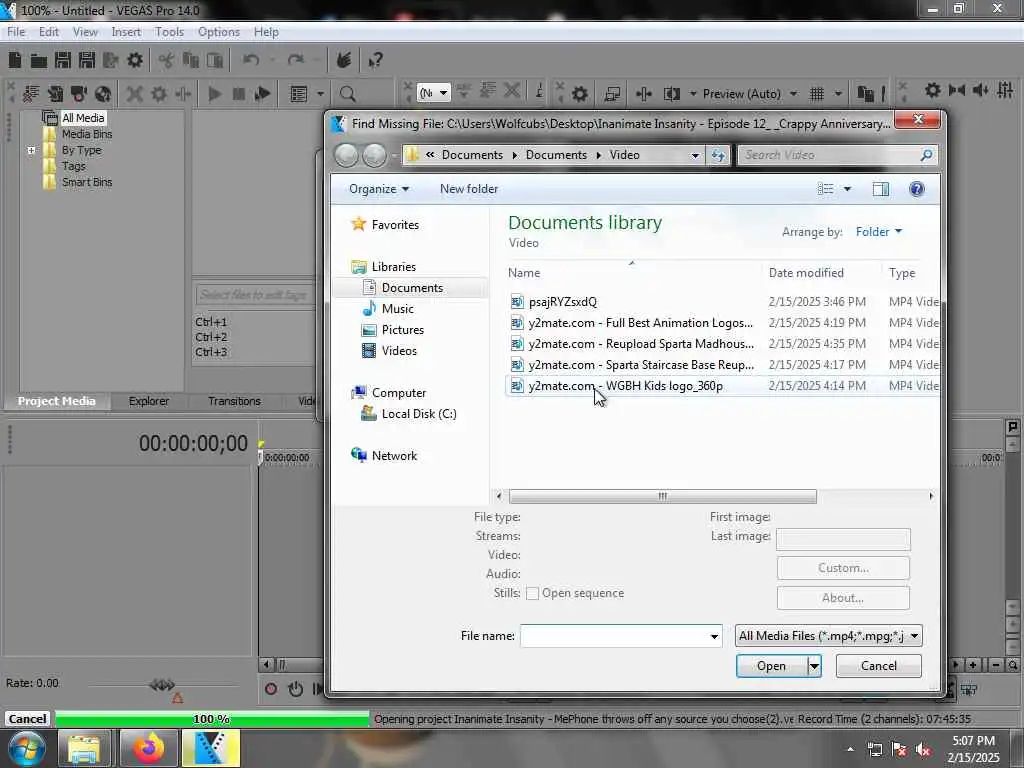The height and width of the screenshot is (768, 1024).
Task: Switch to the Transitions tab
Action: [x=234, y=401]
